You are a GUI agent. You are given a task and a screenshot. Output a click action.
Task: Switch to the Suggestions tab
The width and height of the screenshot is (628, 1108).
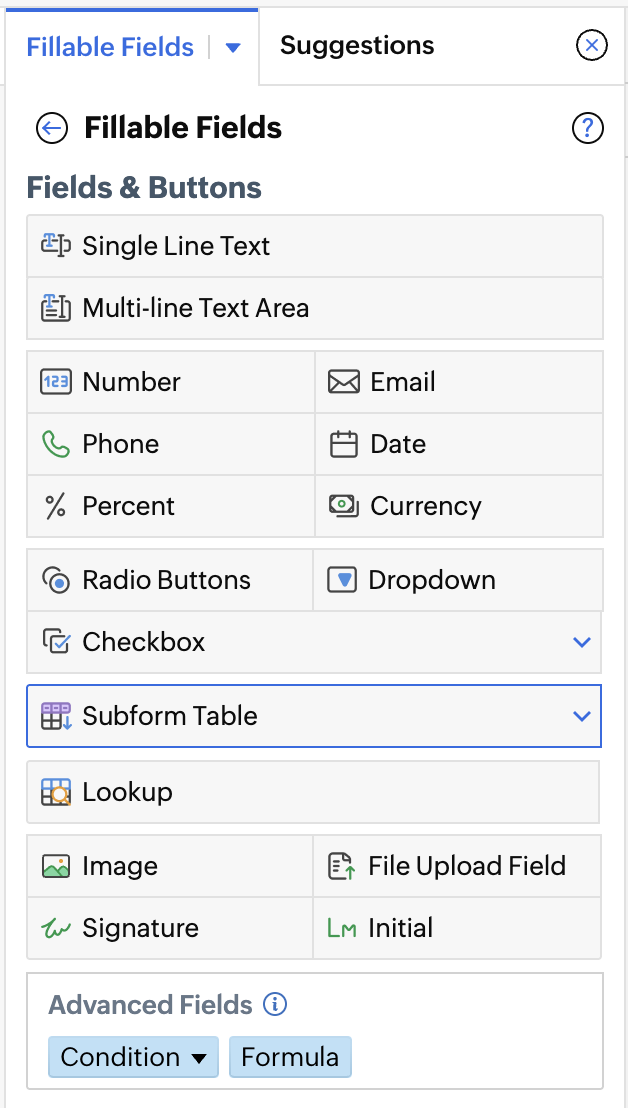click(357, 45)
